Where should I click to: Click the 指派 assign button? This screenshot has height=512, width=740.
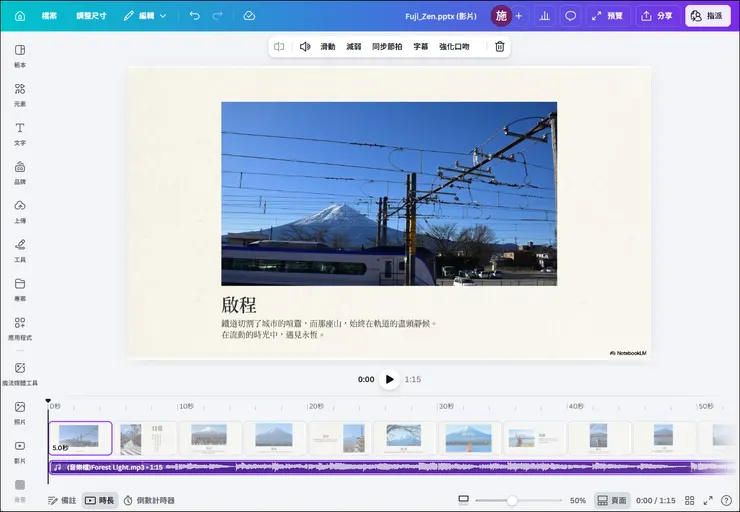[x=707, y=16]
